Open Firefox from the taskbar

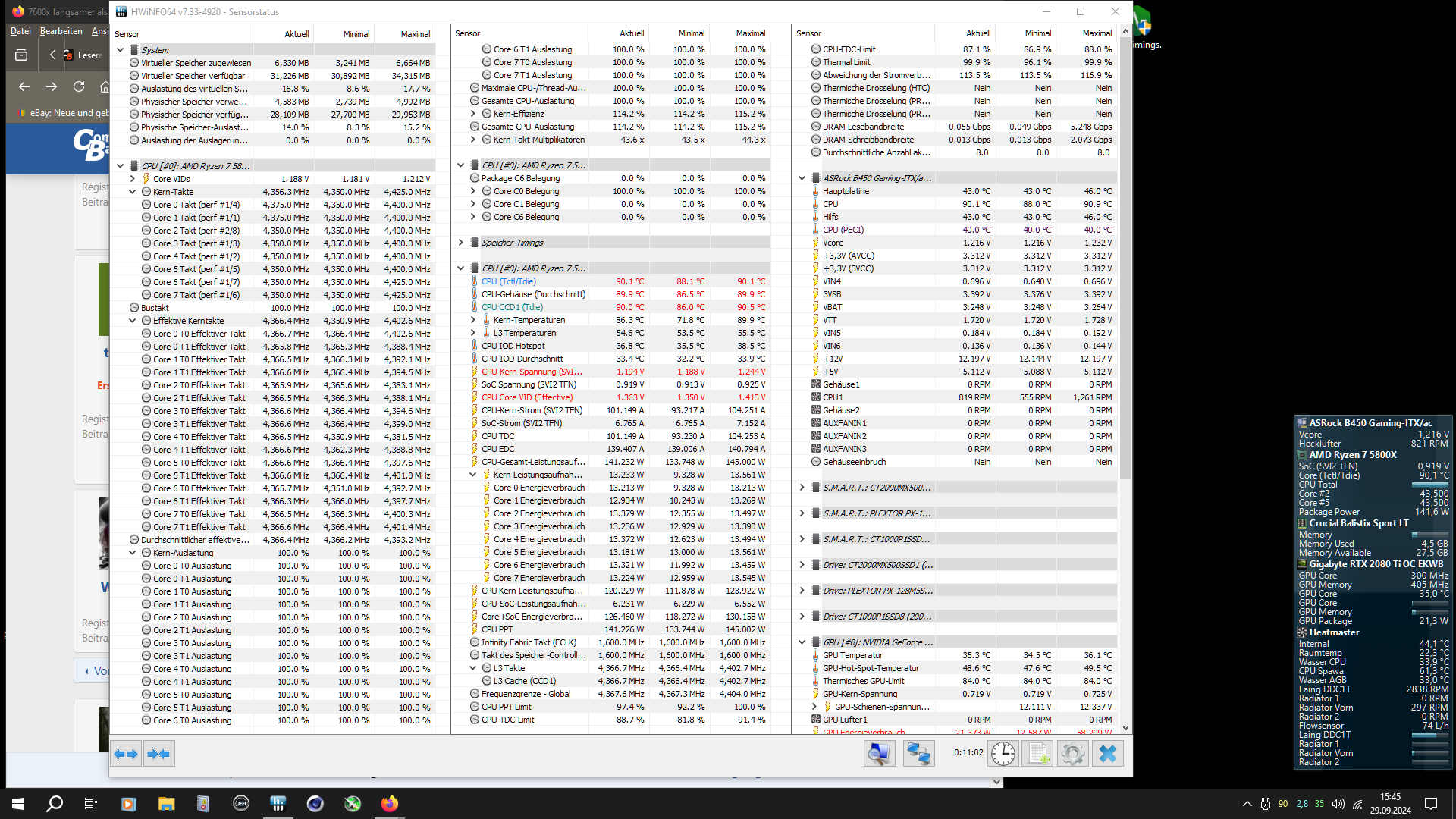coord(389,804)
